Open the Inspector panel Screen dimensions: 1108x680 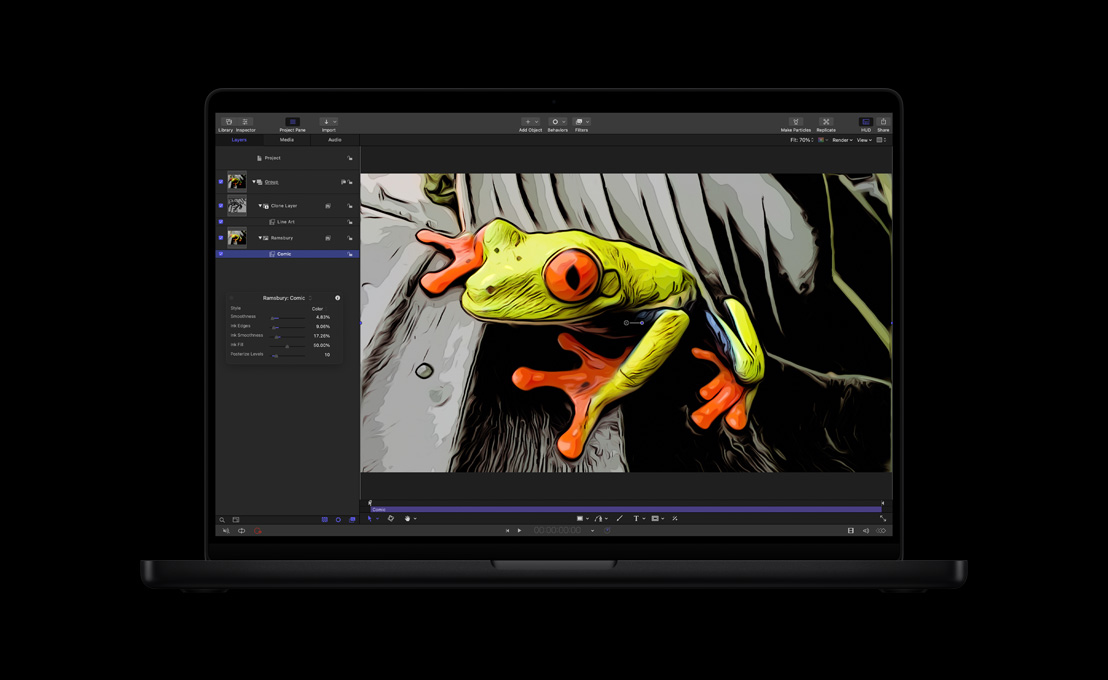coord(245,120)
